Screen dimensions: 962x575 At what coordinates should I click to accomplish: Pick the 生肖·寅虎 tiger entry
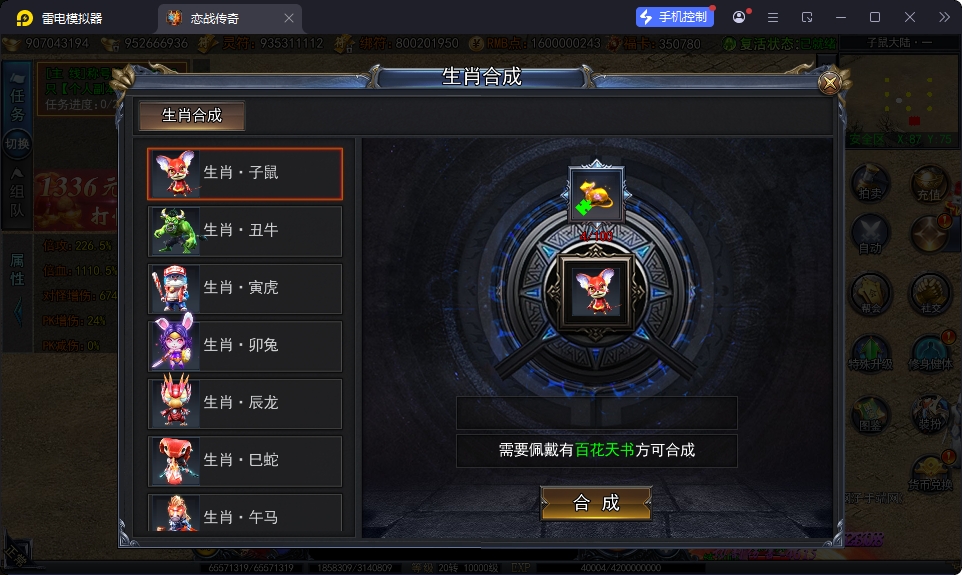pyautogui.click(x=245, y=288)
